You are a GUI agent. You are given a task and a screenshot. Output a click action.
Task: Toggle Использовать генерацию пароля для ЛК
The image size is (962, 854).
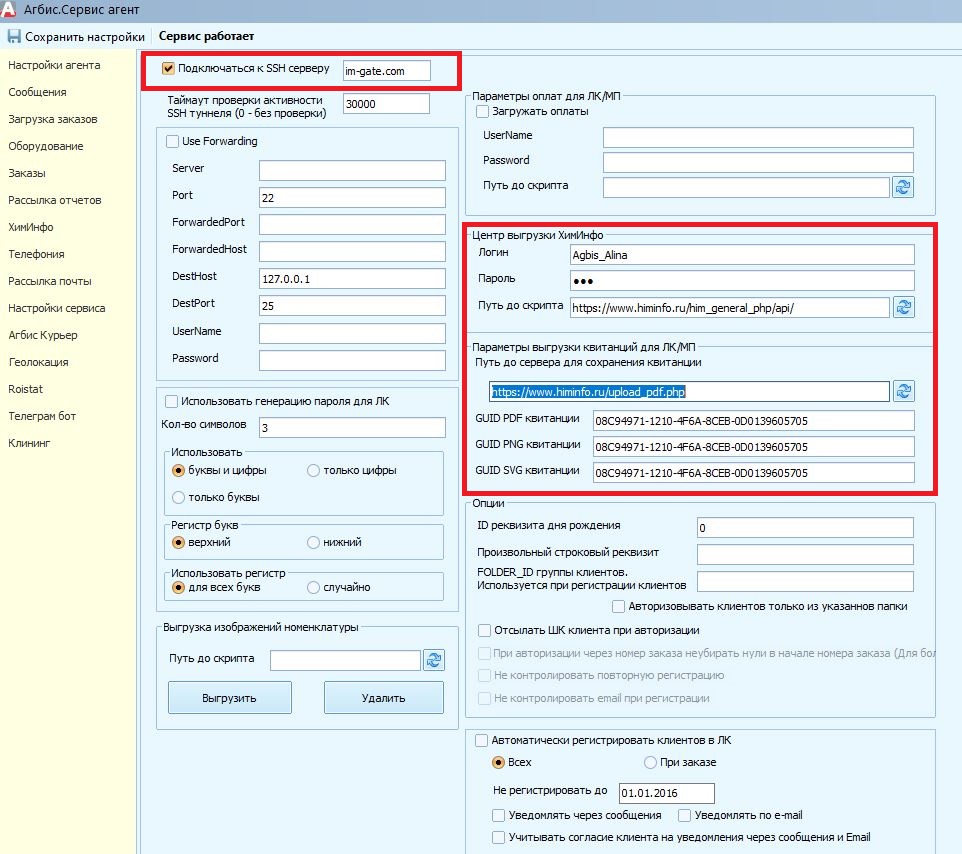click(x=172, y=401)
